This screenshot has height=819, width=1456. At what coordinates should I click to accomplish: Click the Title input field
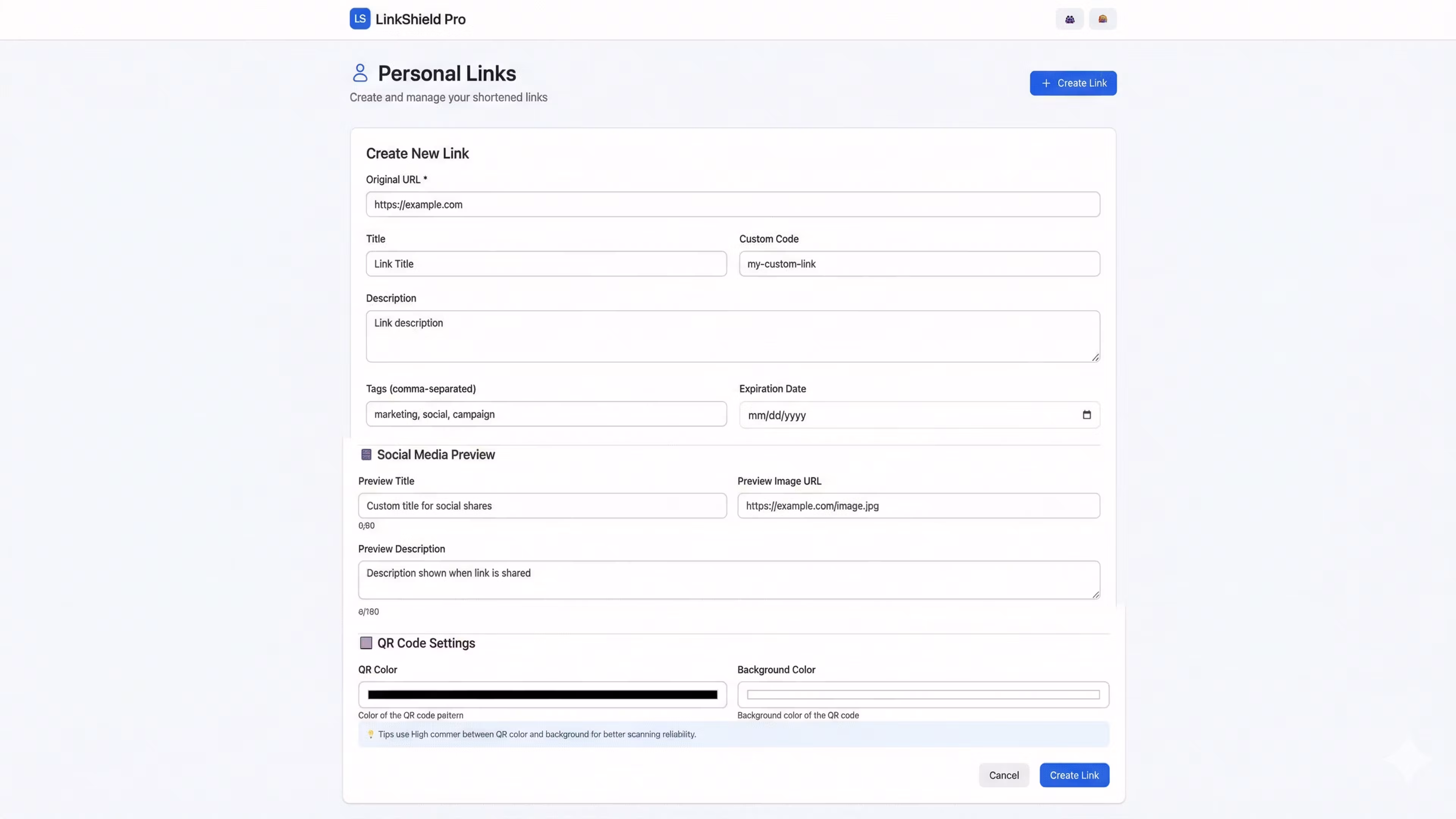[546, 264]
